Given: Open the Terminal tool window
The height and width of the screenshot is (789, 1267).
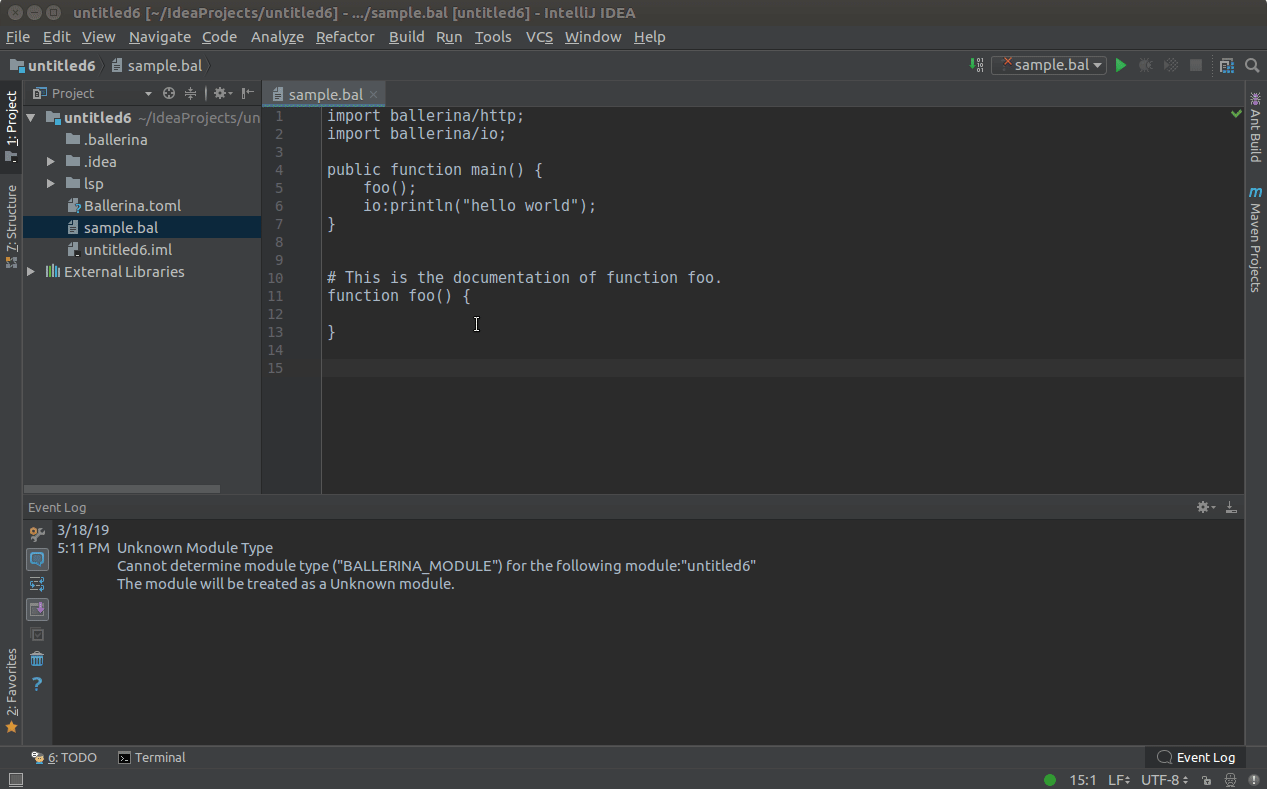Looking at the screenshot, I should (152, 757).
